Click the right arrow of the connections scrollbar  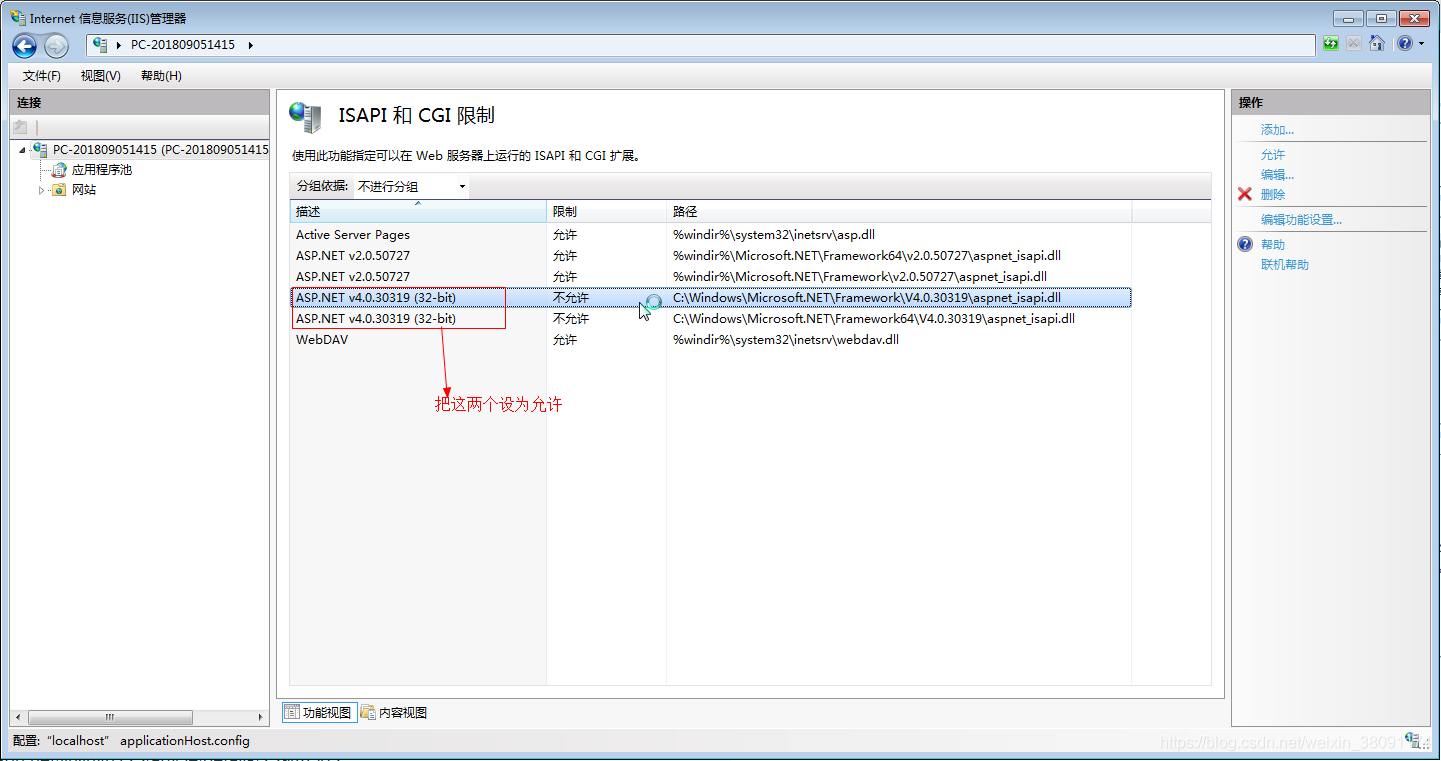click(x=262, y=718)
